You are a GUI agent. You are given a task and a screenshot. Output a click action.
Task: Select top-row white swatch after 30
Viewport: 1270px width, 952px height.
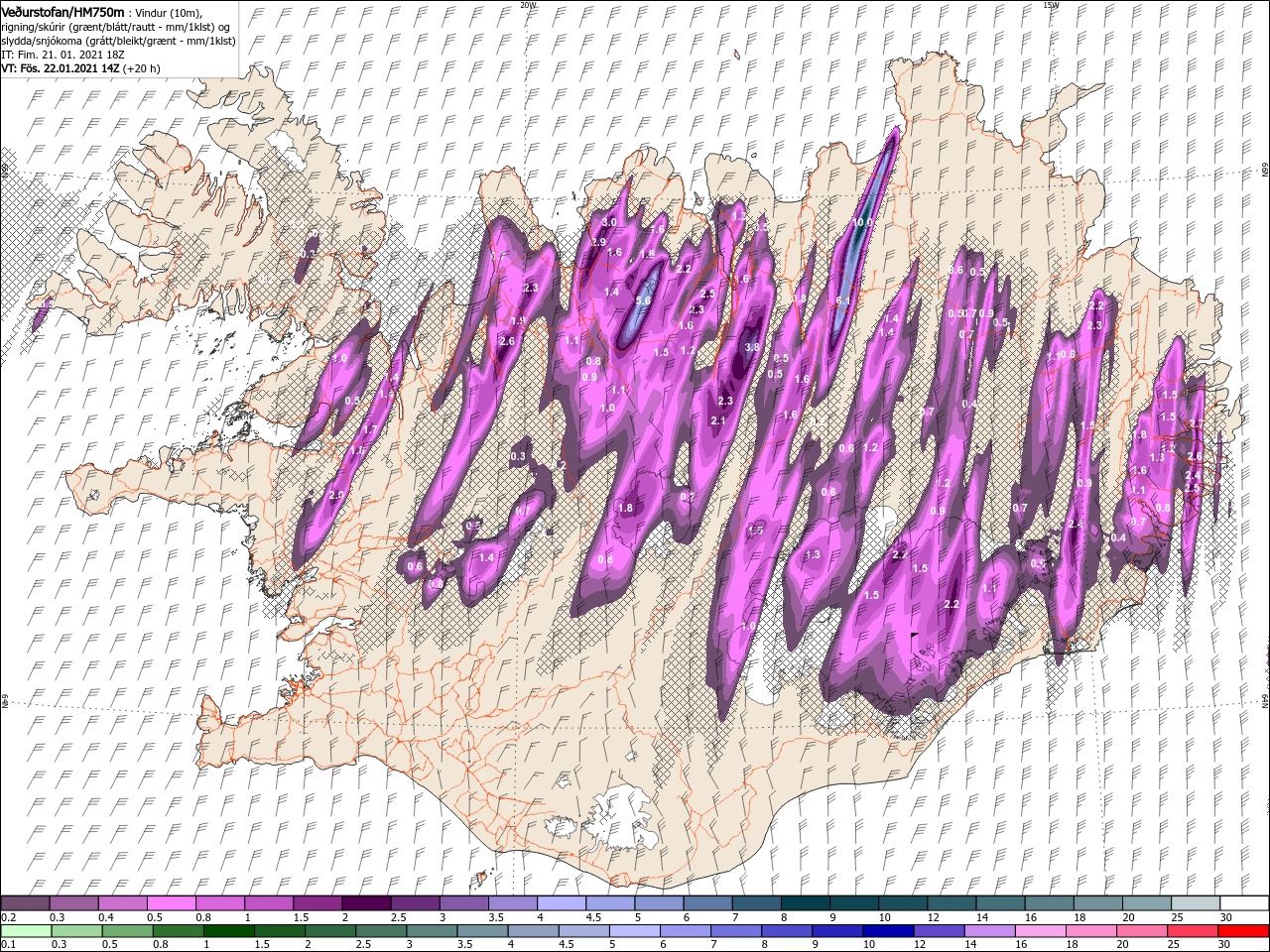pos(1245,902)
